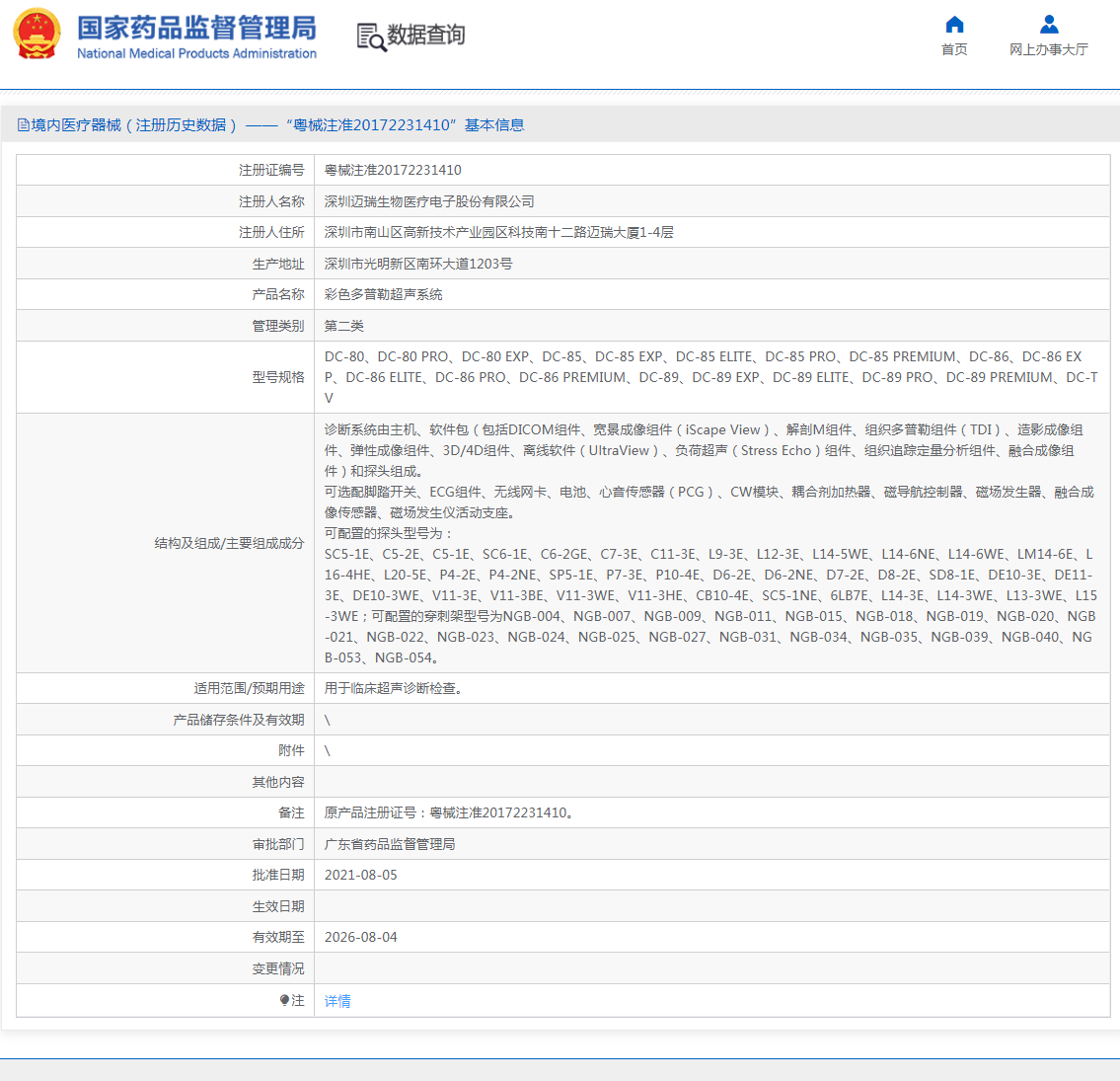Select registration number 粤械注准20172231410 value
The width and height of the screenshot is (1120, 1081).
[393, 170]
